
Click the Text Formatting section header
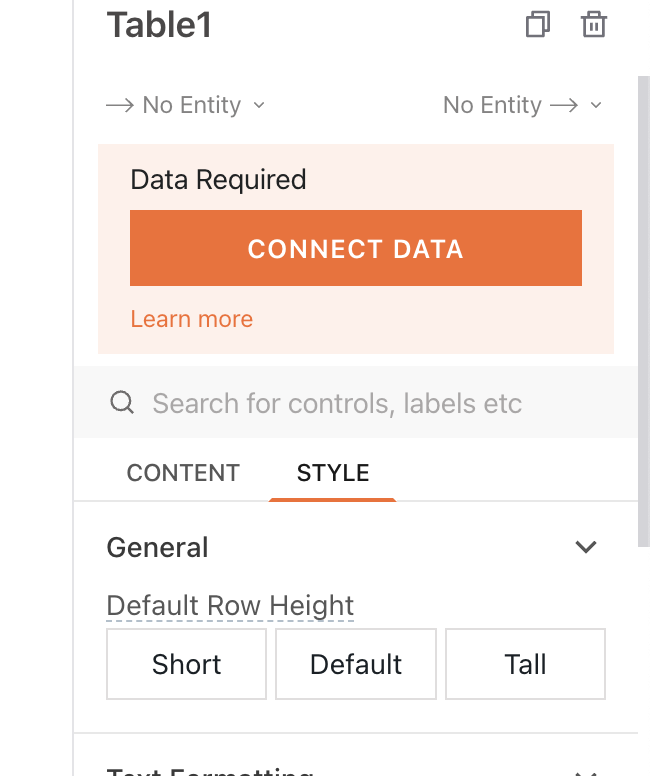[x=210, y=770]
